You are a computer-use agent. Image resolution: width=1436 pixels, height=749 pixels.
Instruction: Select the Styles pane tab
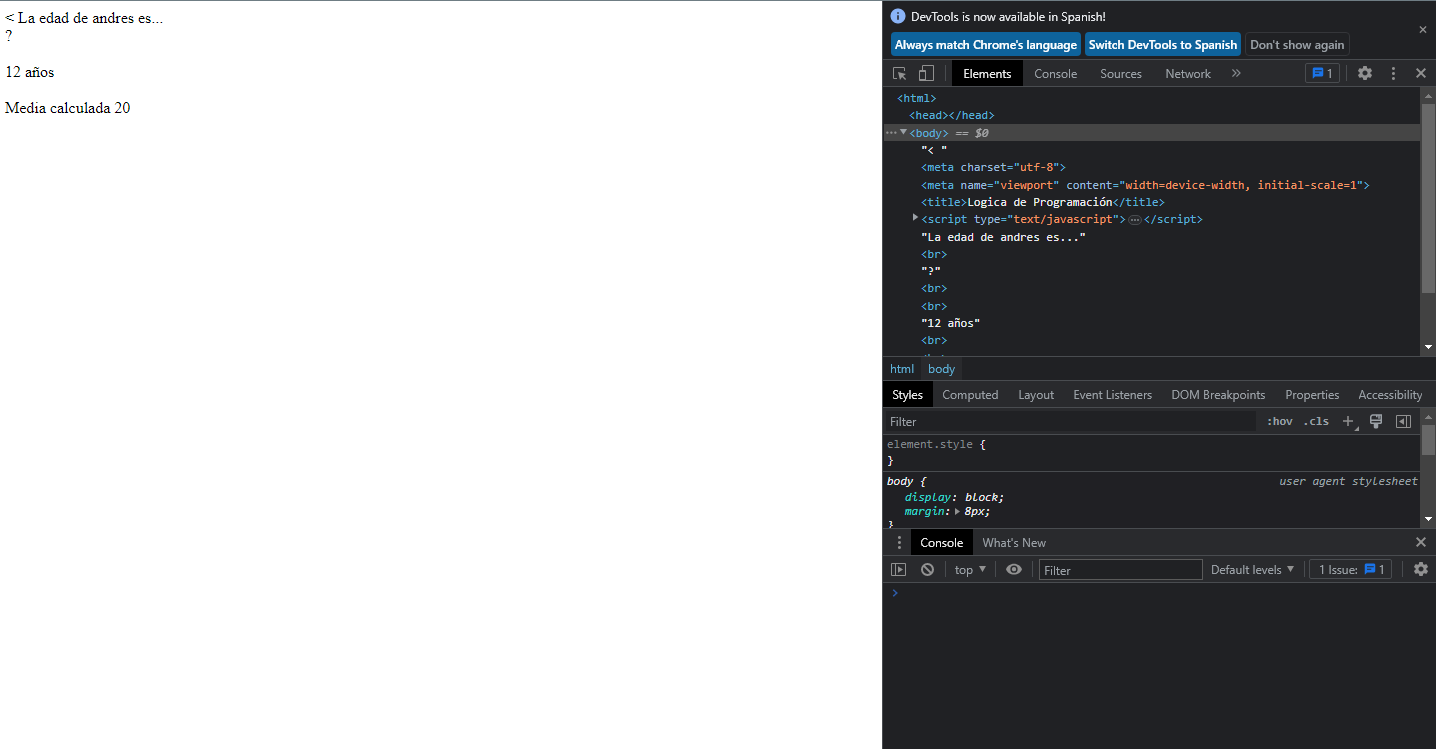click(x=908, y=394)
